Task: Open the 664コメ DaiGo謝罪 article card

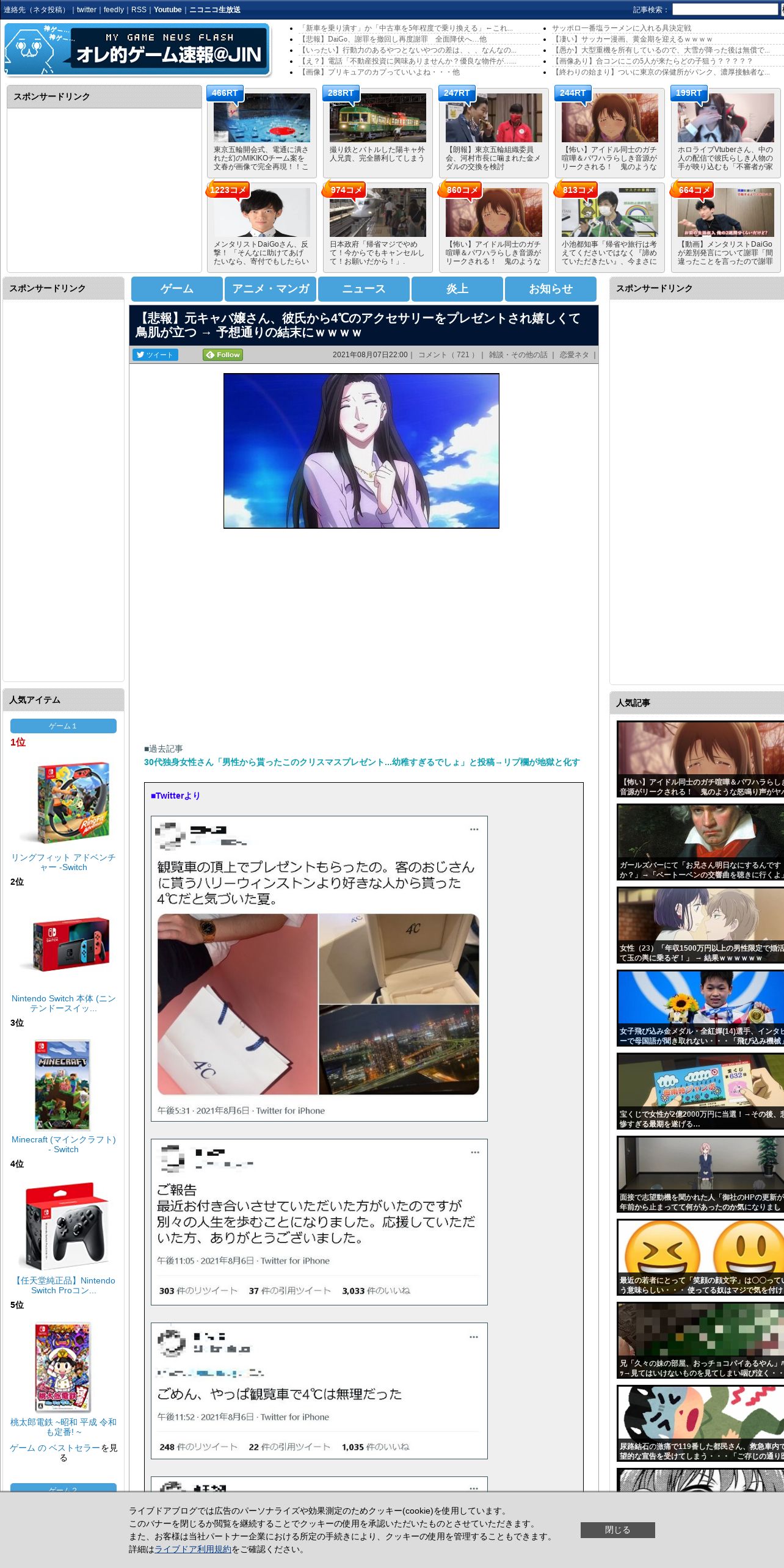Action: point(725,227)
